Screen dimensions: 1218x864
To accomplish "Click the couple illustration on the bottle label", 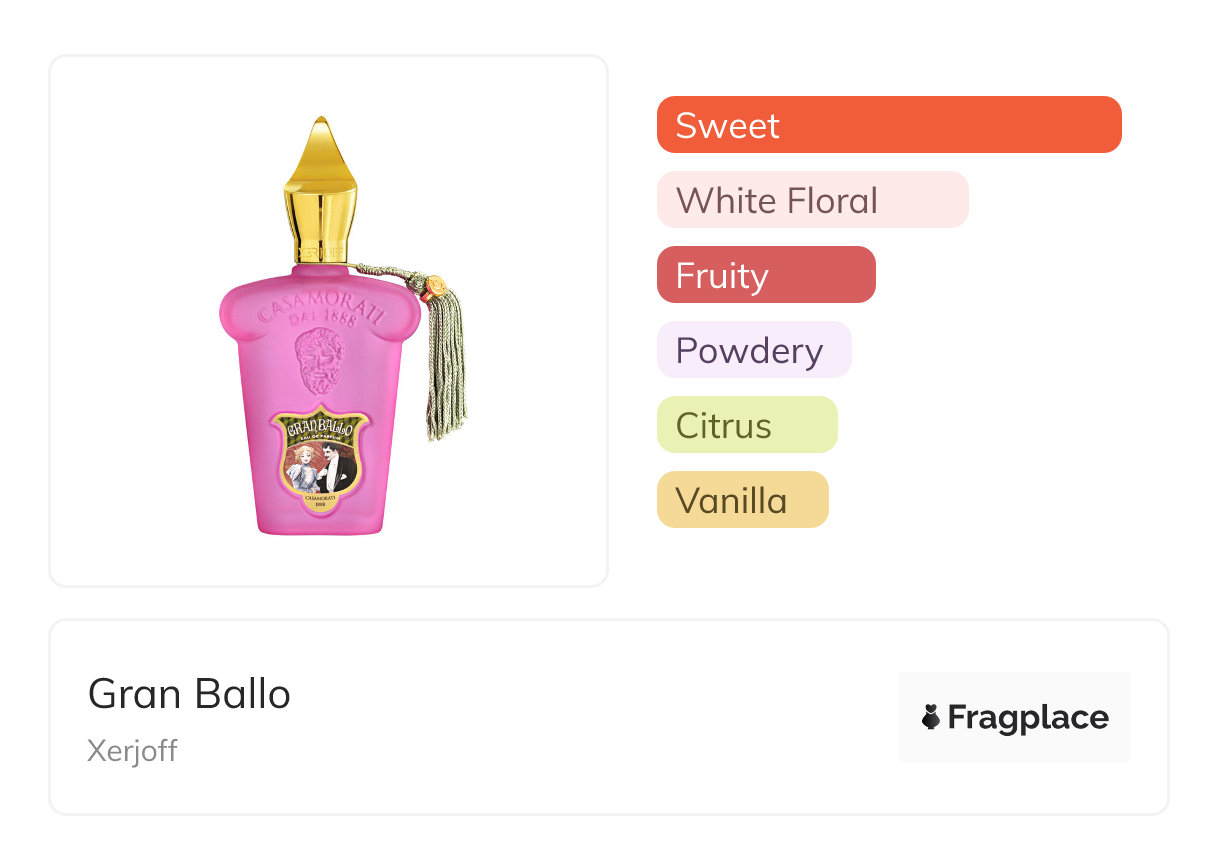I will tap(320, 465).
